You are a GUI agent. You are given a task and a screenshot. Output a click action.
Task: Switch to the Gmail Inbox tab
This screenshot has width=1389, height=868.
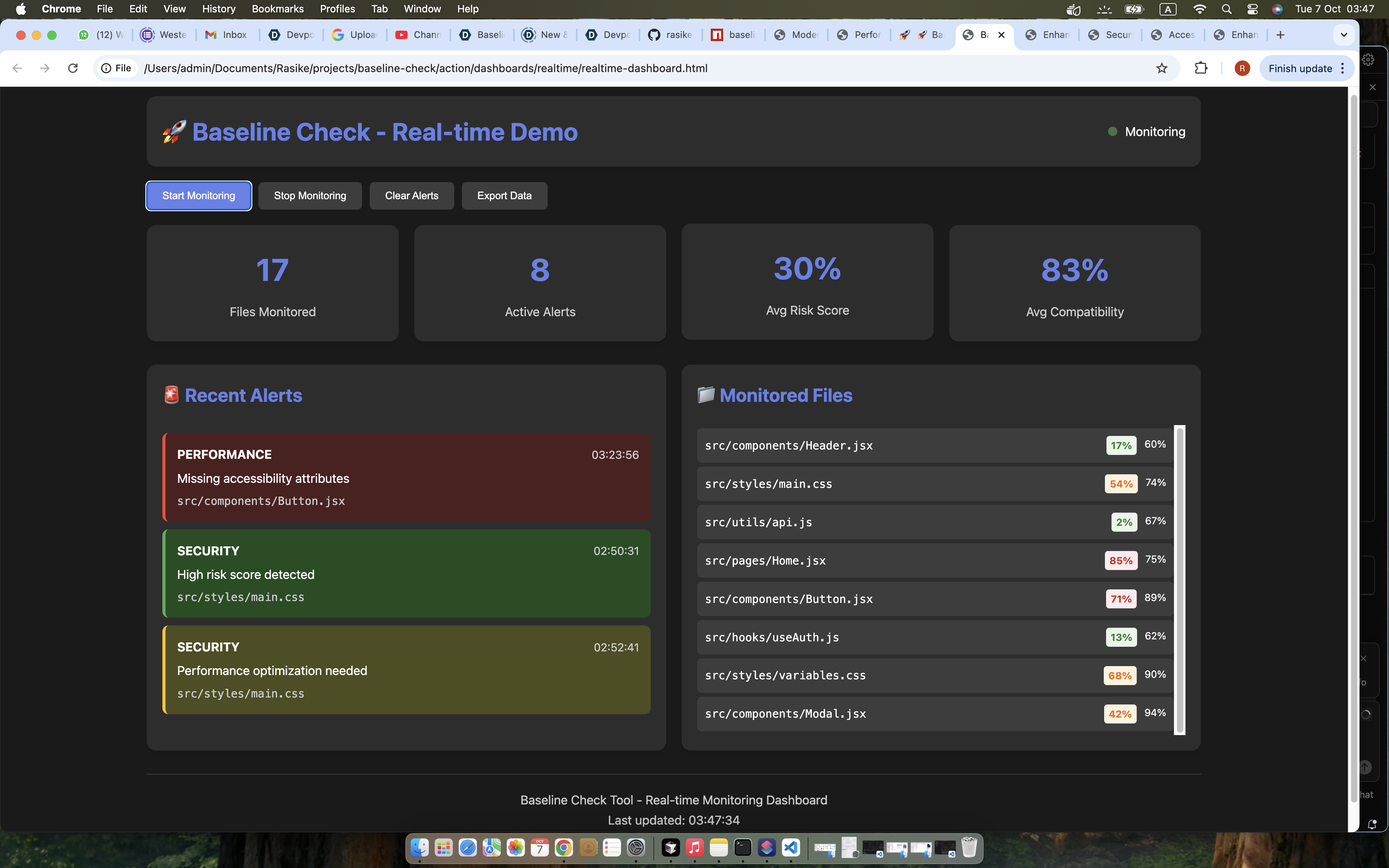(227, 35)
